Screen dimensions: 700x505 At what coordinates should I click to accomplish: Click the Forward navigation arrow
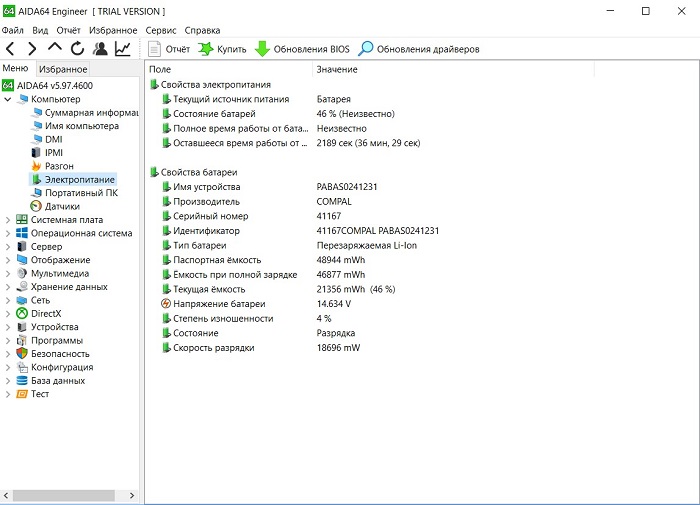pyautogui.click(x=32, y=49)
